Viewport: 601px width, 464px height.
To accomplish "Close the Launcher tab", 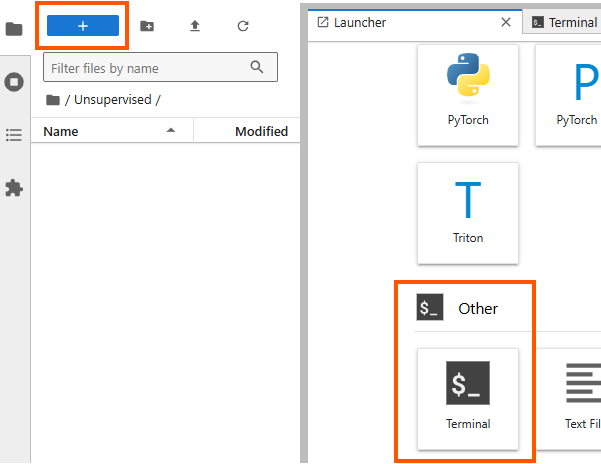I will 506,22.
